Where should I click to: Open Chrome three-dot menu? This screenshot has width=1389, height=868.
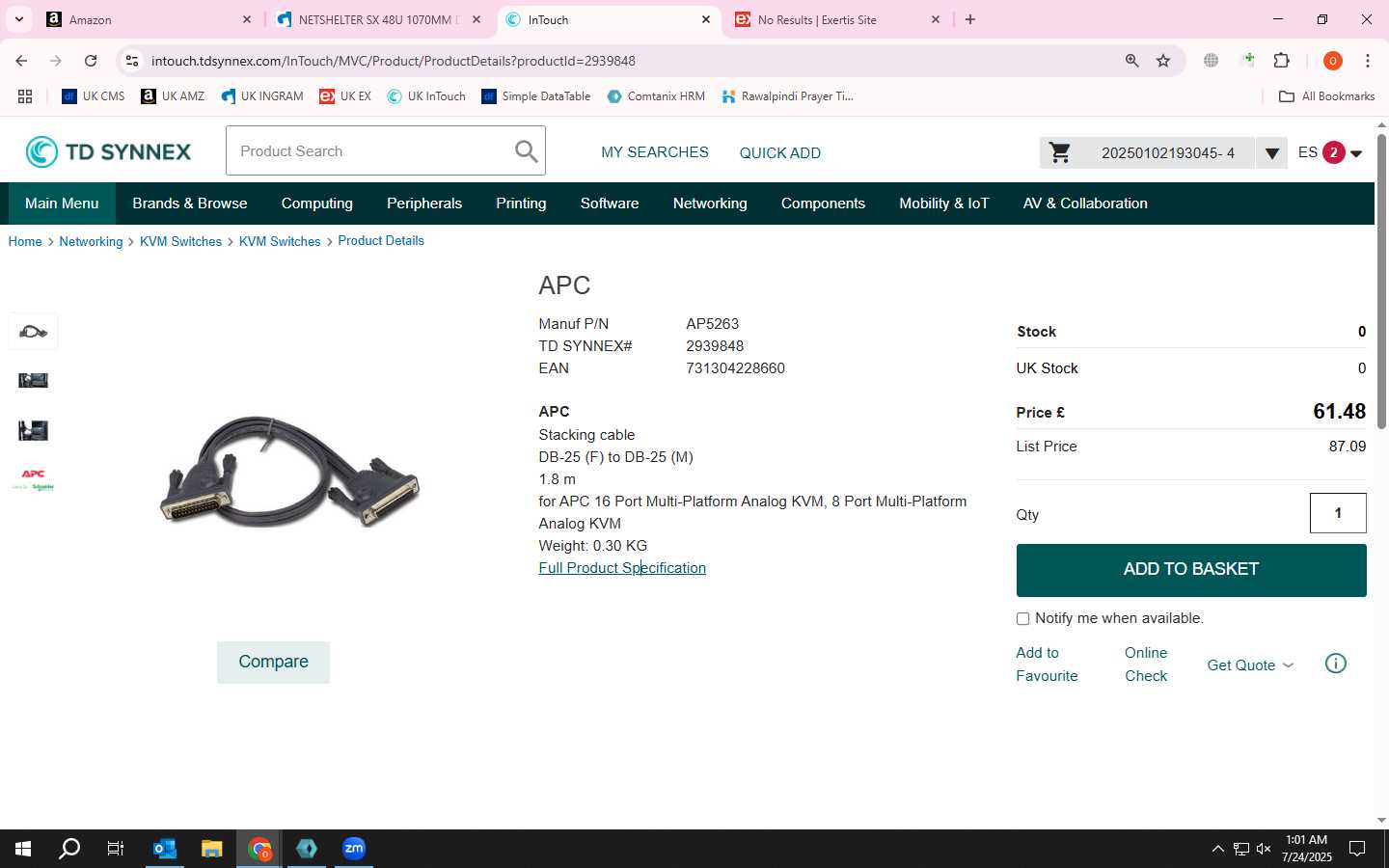point(1368,61)
